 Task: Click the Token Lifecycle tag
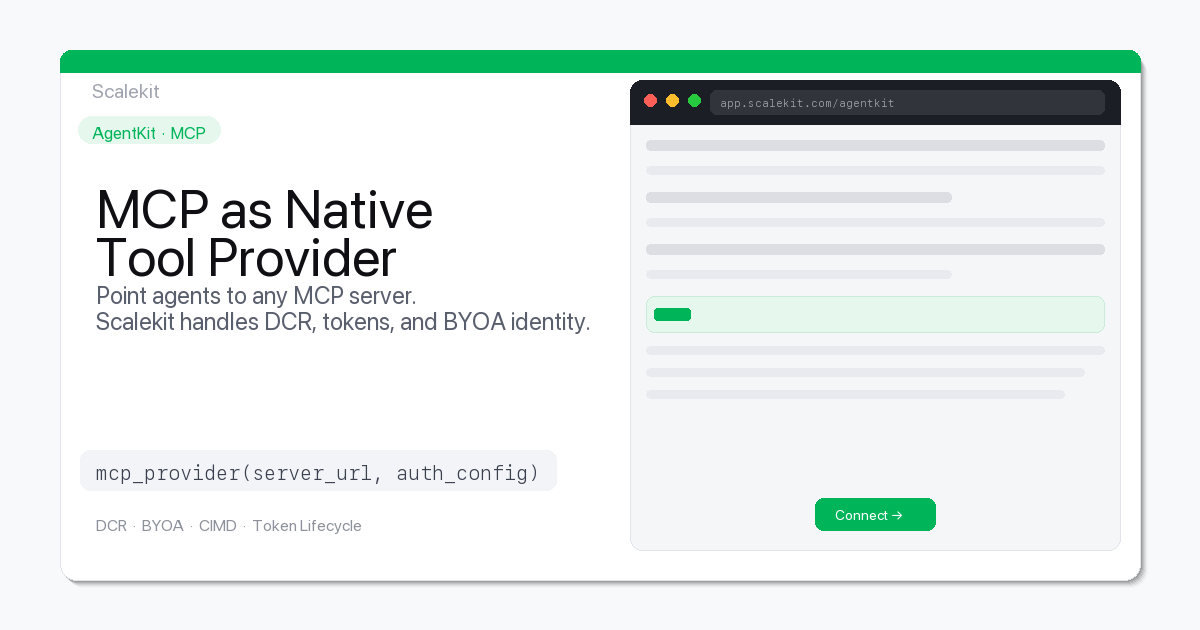(307, 526)
